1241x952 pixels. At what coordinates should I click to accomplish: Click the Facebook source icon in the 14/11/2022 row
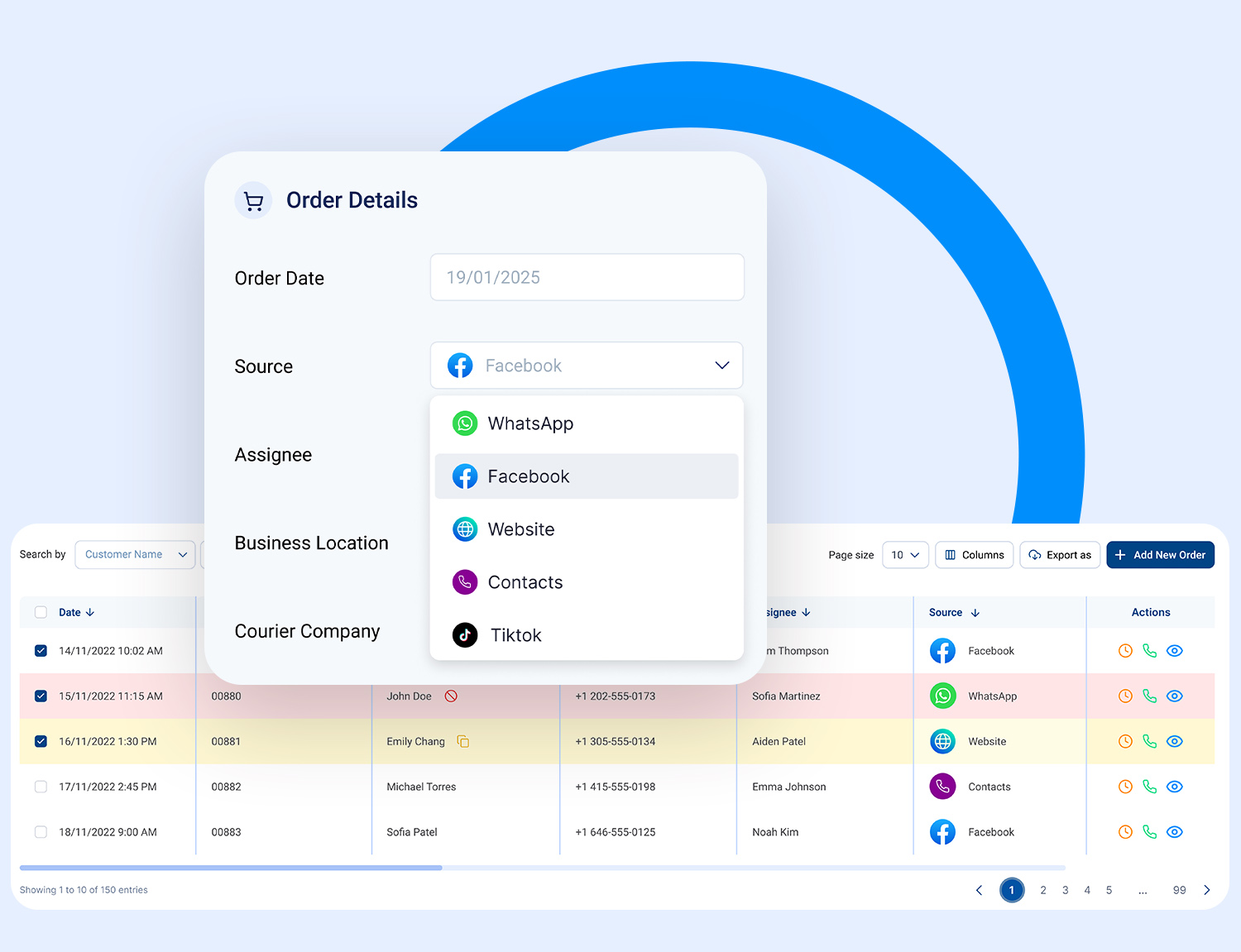click(942, 651)
